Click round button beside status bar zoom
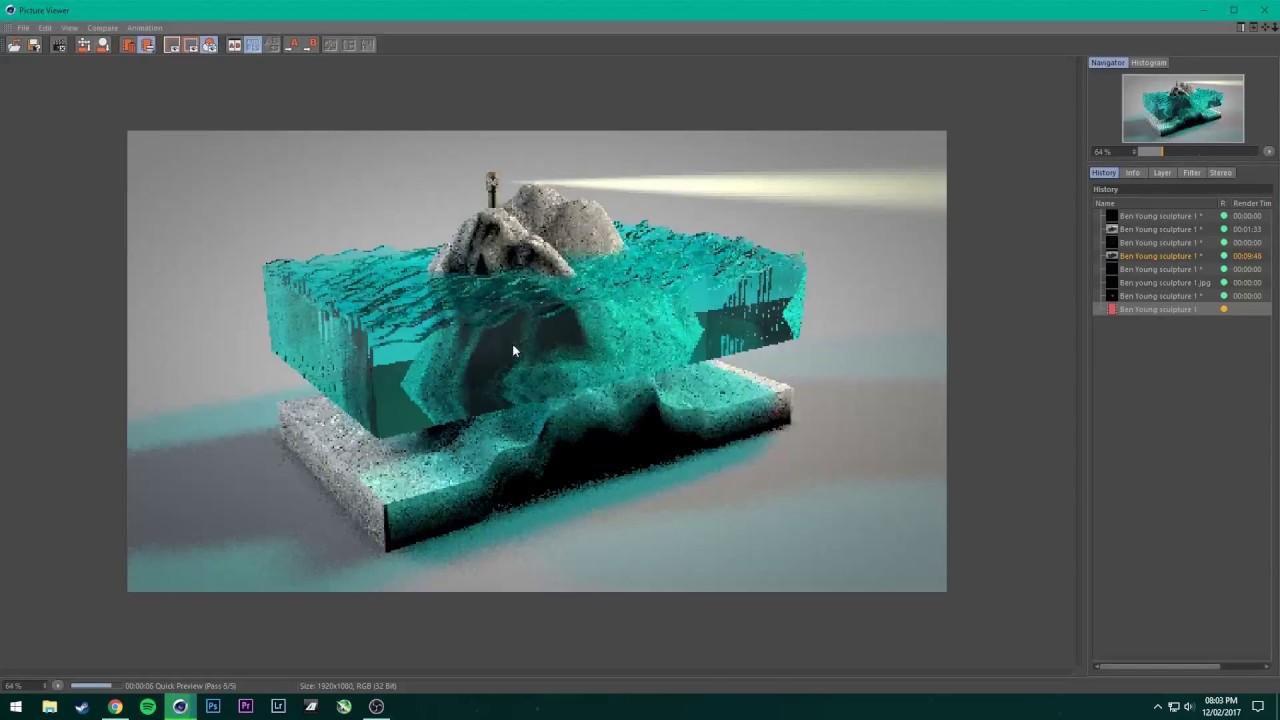The height and width of the screenshot is (720, 1280). click(x=57, y=686)
